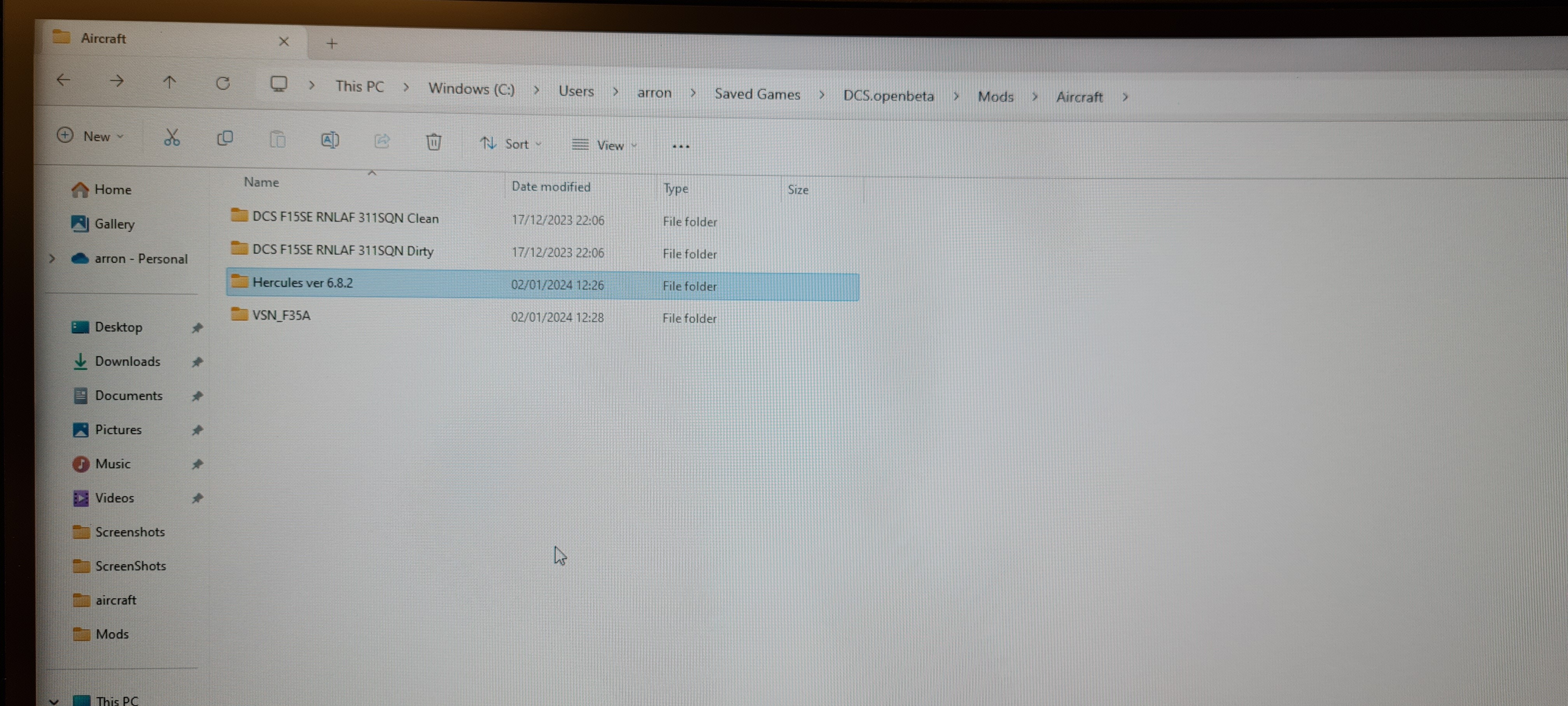Click Aircraft breadcrumb segment
The height and width of the screenshot is (706, 1568).
pyautogui.click(x=1079, y=97)
